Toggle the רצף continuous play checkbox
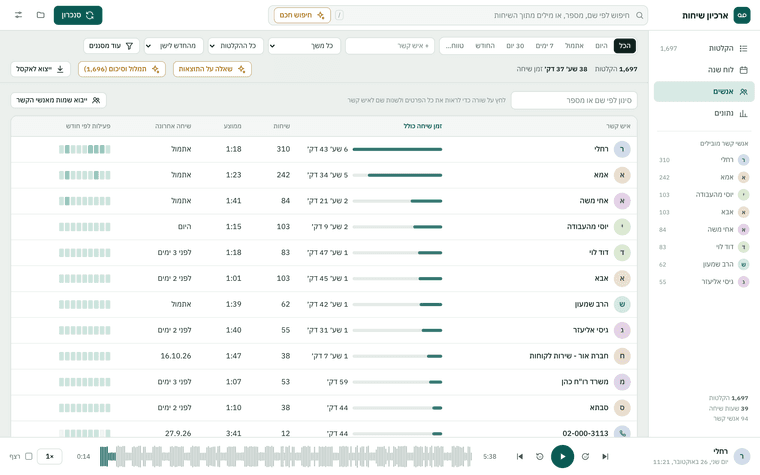This screenshot has height=475, width=760. [x=29, y=457]
